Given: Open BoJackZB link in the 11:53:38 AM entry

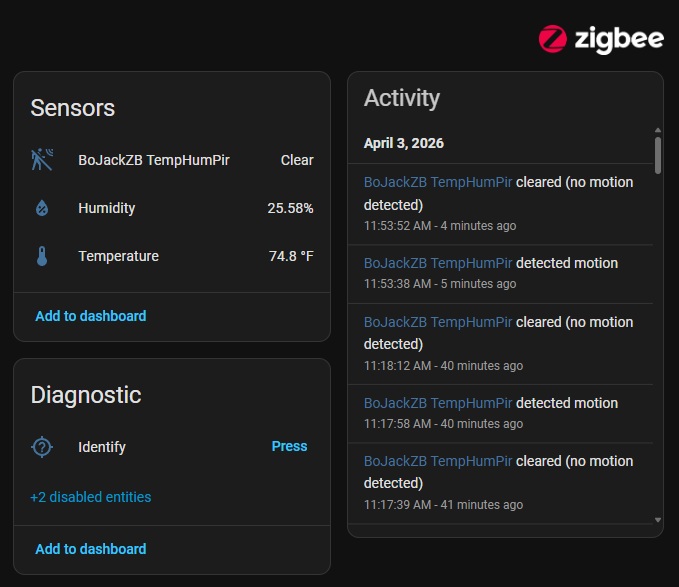Looking at the screenshot, I should pyautogui.click(x=438, y=263).
